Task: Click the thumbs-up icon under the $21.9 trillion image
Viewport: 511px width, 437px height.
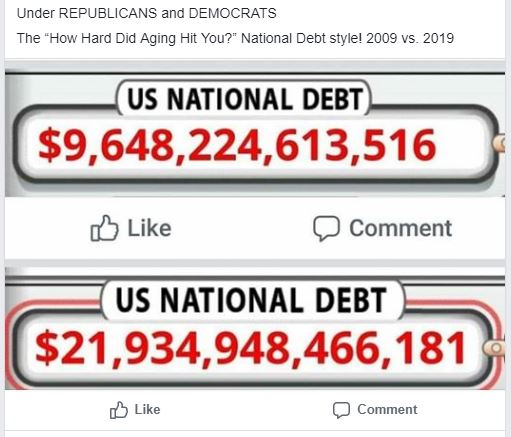Action: coord(119,410)
